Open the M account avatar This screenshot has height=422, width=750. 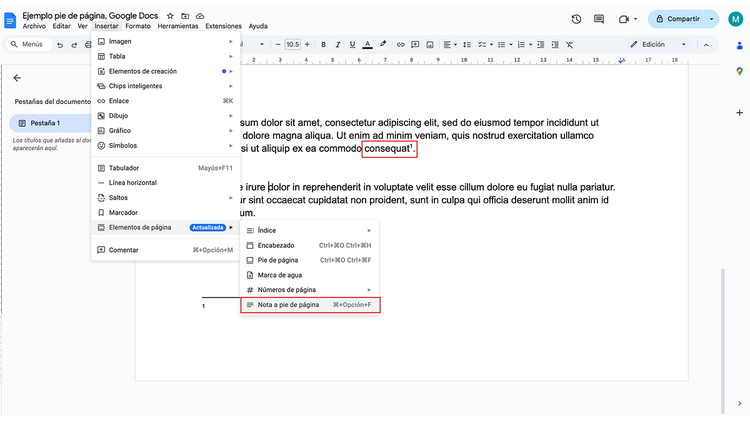[x=735, y=19]
